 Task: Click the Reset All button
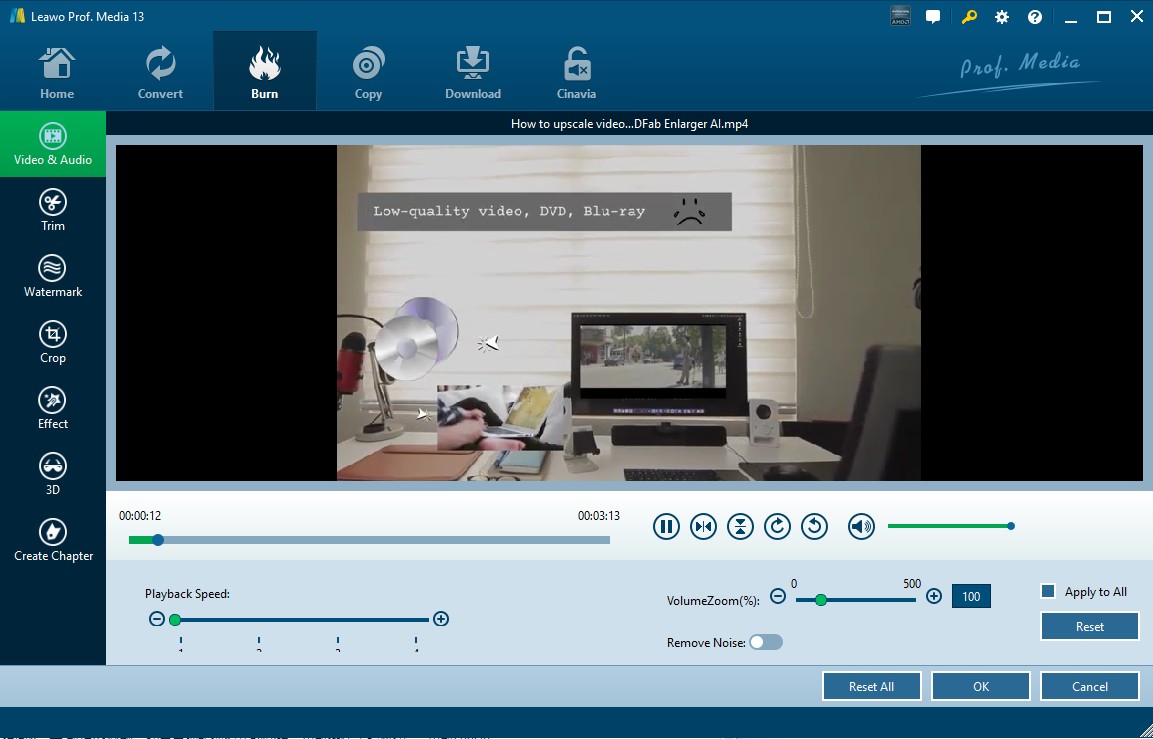point(871,686)
